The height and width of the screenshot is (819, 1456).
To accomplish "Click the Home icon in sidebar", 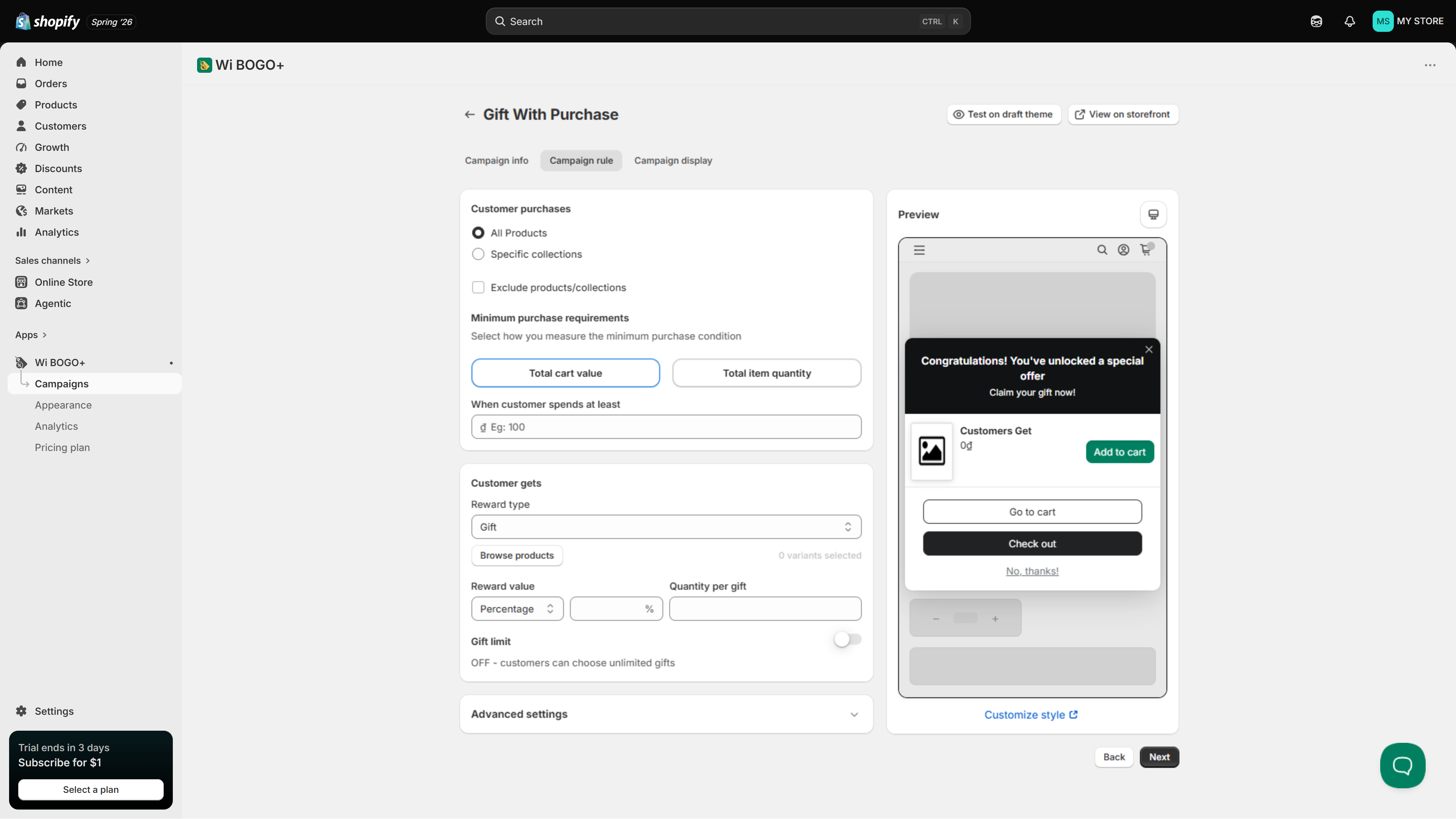I will 22,62.
